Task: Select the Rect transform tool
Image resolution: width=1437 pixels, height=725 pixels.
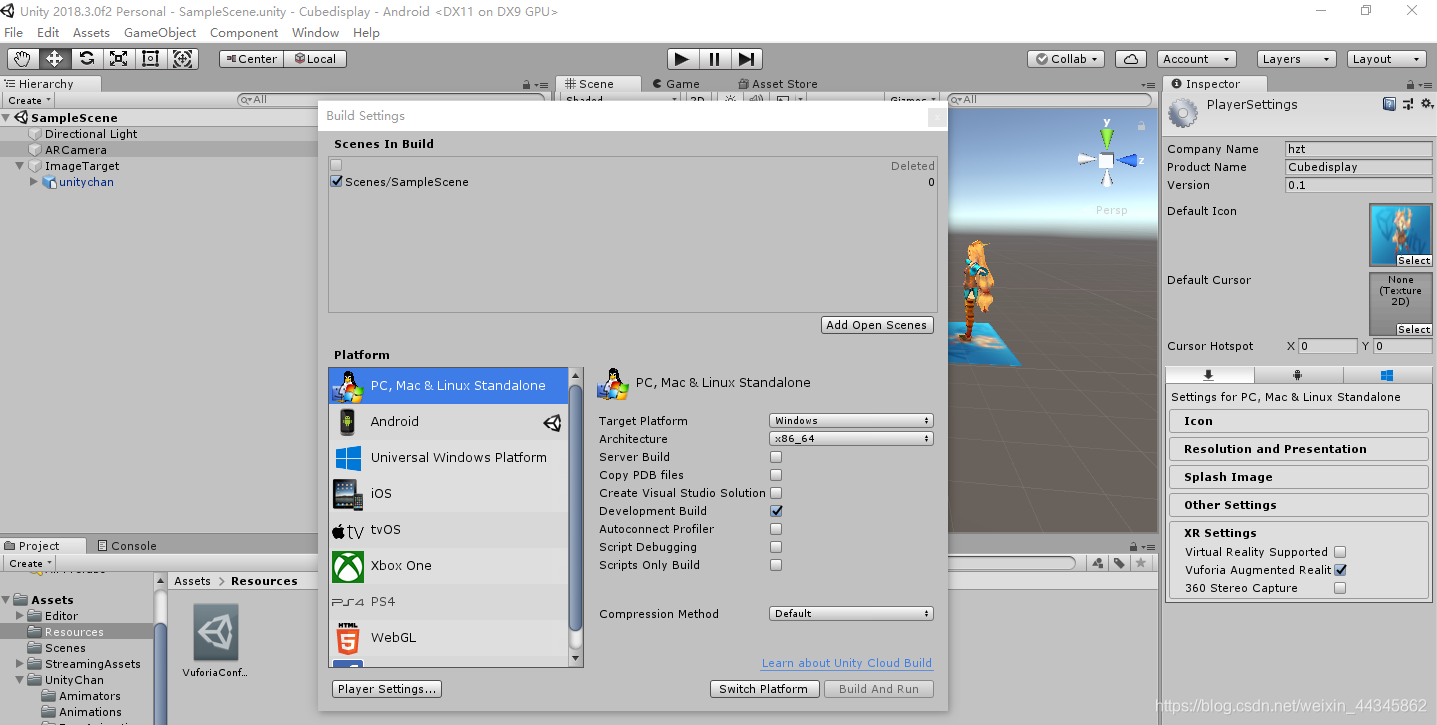Action: (151, 59)
